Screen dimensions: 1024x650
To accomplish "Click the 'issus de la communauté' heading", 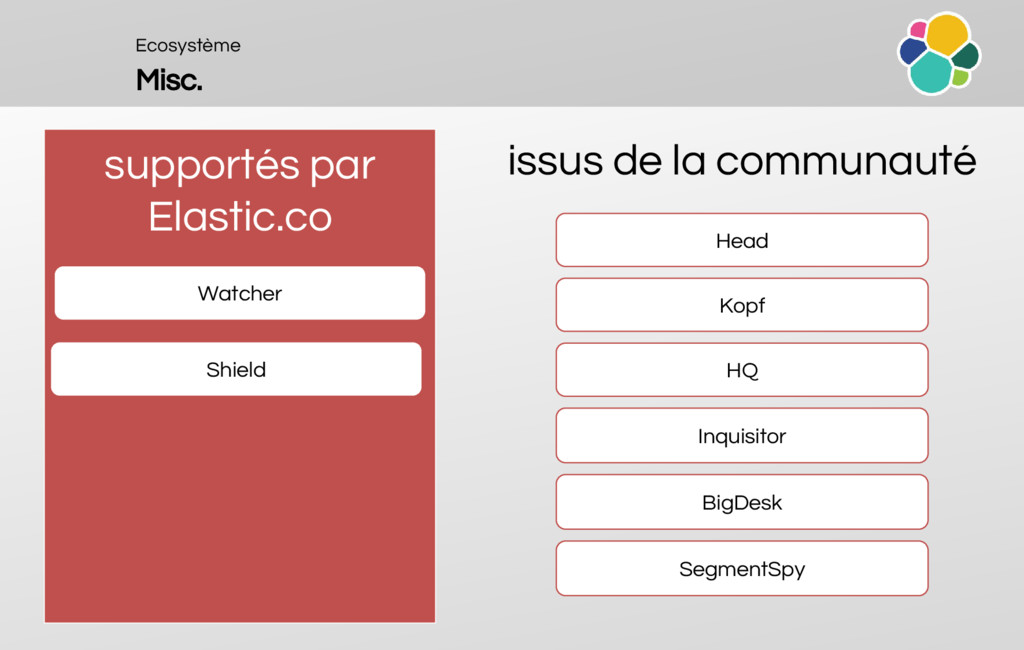I will pyautogui.click(x=742, y=161).
